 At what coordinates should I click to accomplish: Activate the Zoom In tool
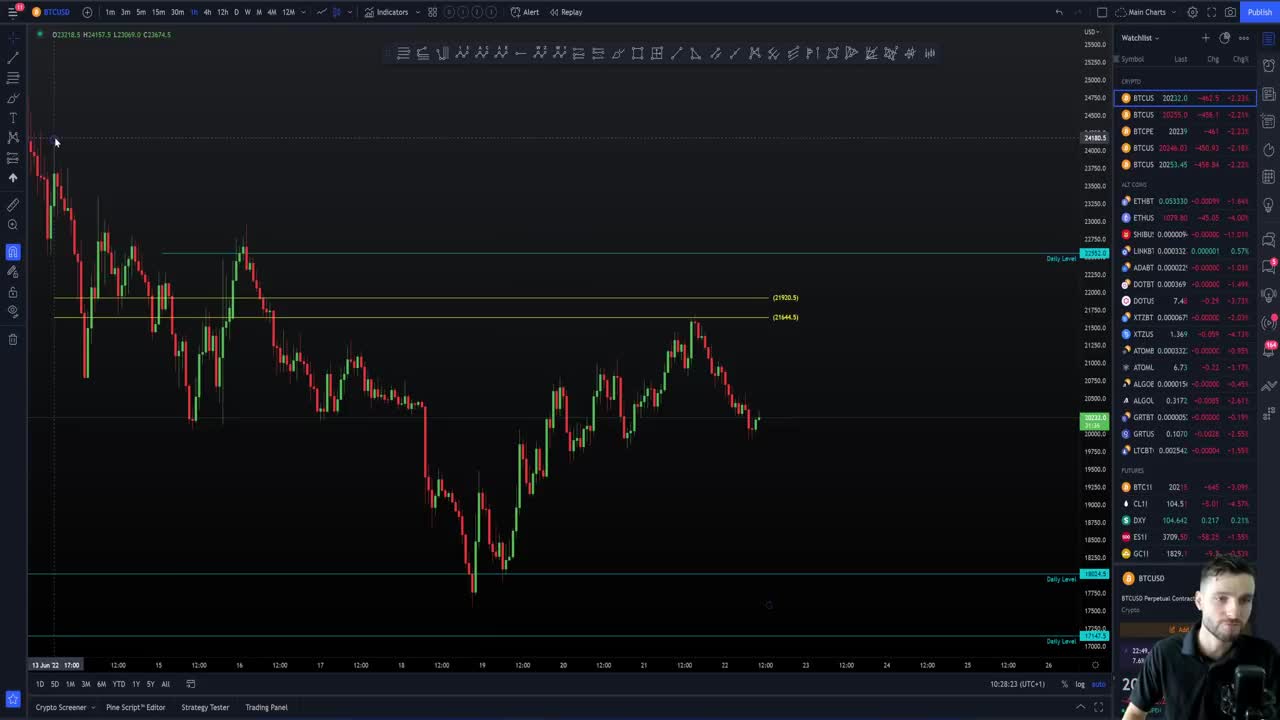click(13, 225)
